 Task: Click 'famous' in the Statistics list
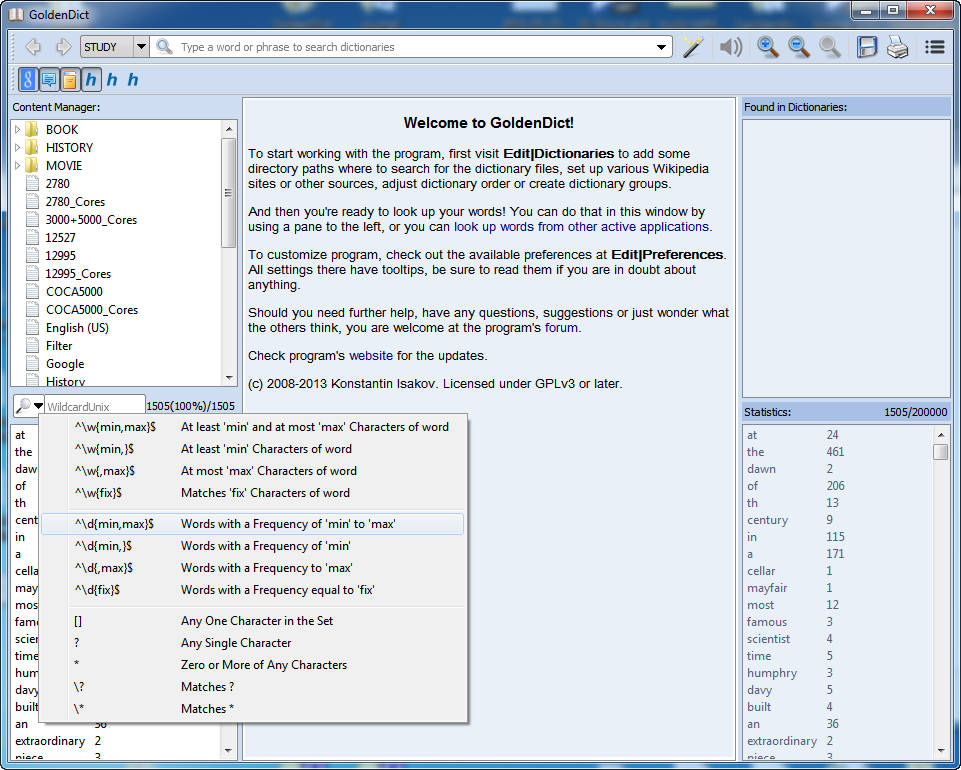[x=767, y=622]
